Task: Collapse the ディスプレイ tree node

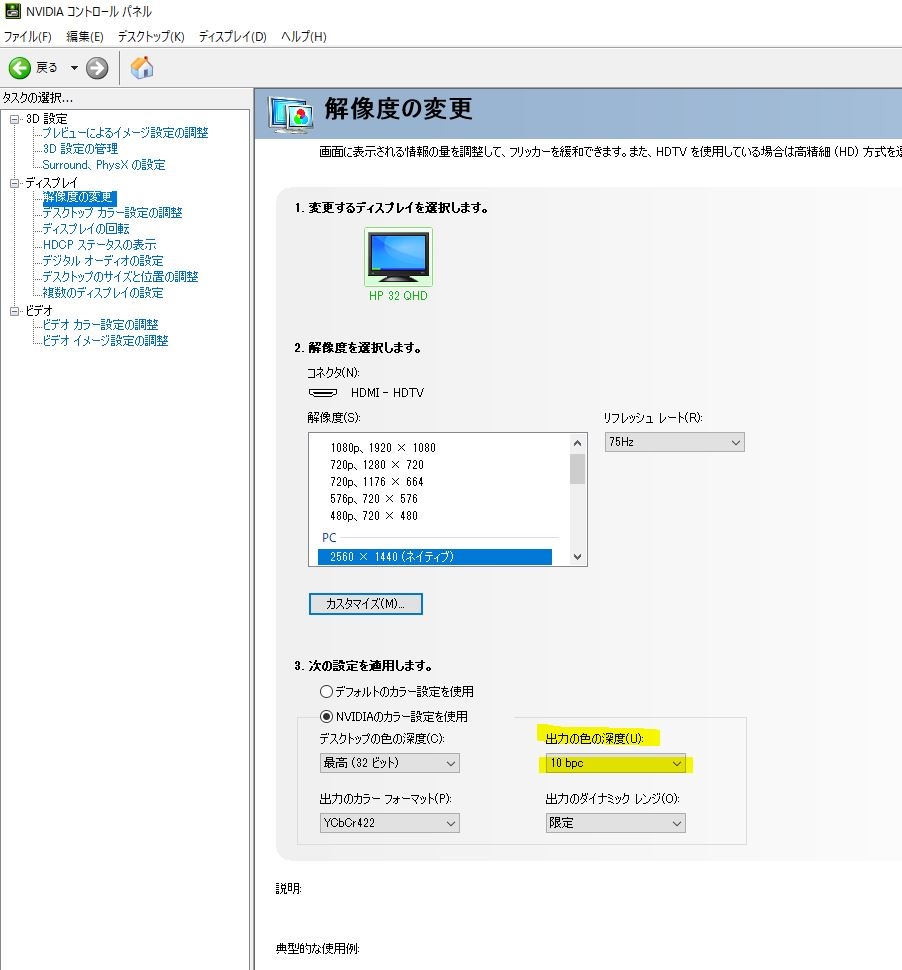Action: [x=15, y=182]
